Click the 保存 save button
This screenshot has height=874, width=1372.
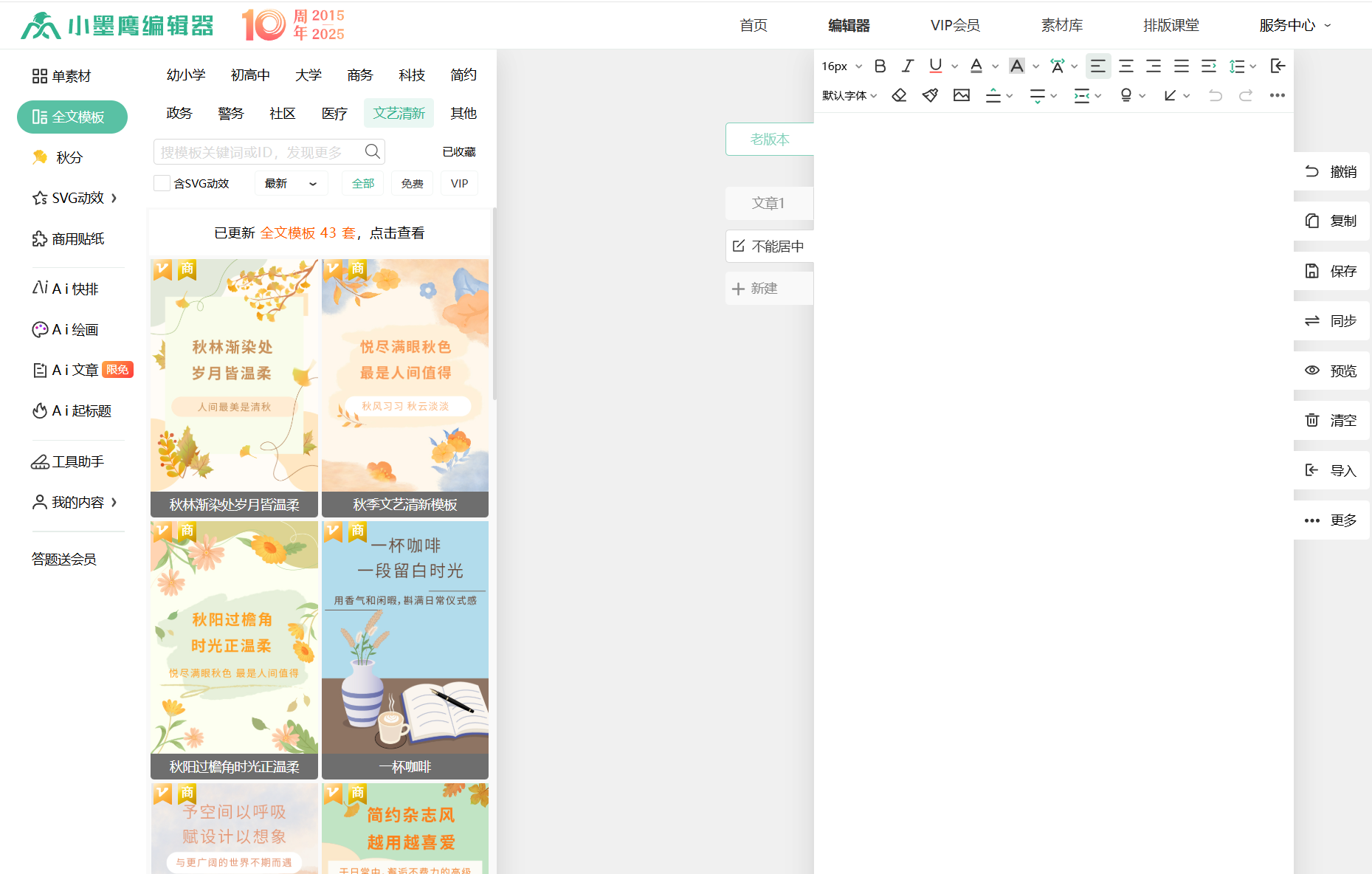coord(1331,271)
